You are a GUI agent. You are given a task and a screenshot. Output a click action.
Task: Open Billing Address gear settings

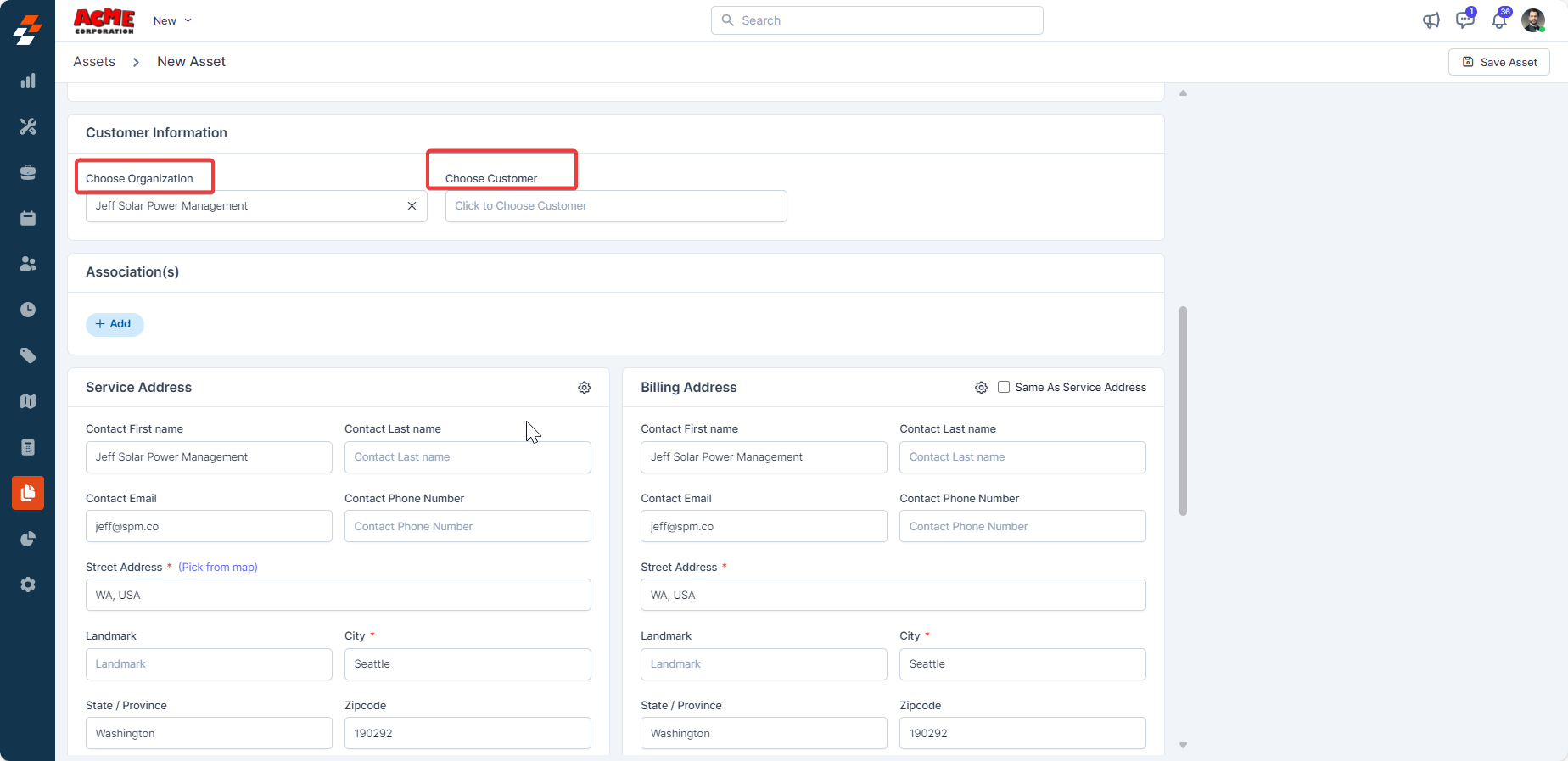click(x=981, y=388)
